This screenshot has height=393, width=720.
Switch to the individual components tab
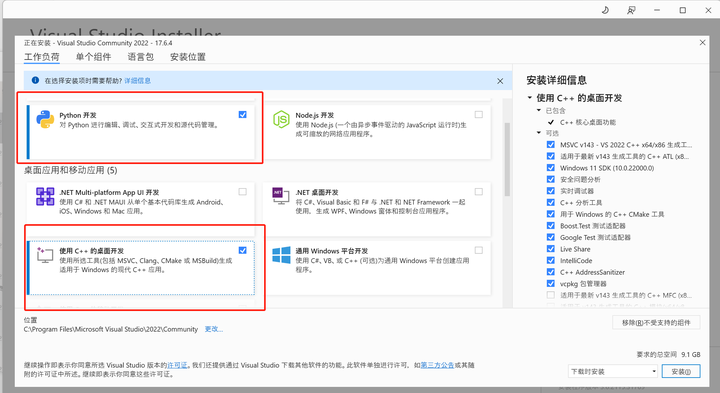(x=93, y=57)
